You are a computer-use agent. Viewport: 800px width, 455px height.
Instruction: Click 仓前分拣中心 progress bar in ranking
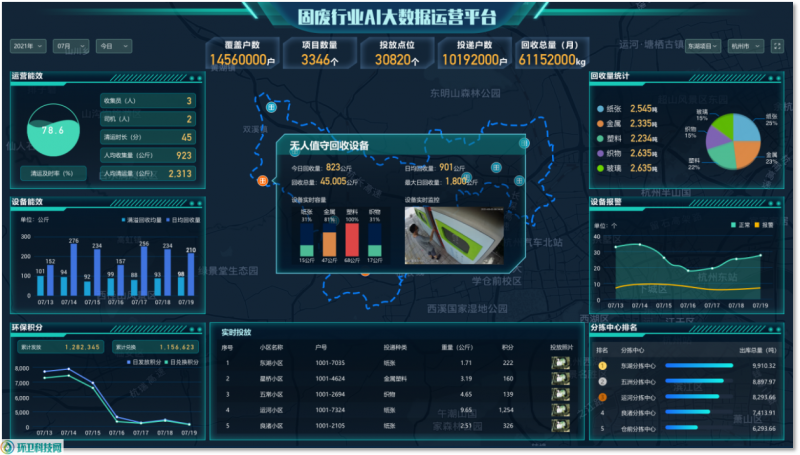(681, 427)
